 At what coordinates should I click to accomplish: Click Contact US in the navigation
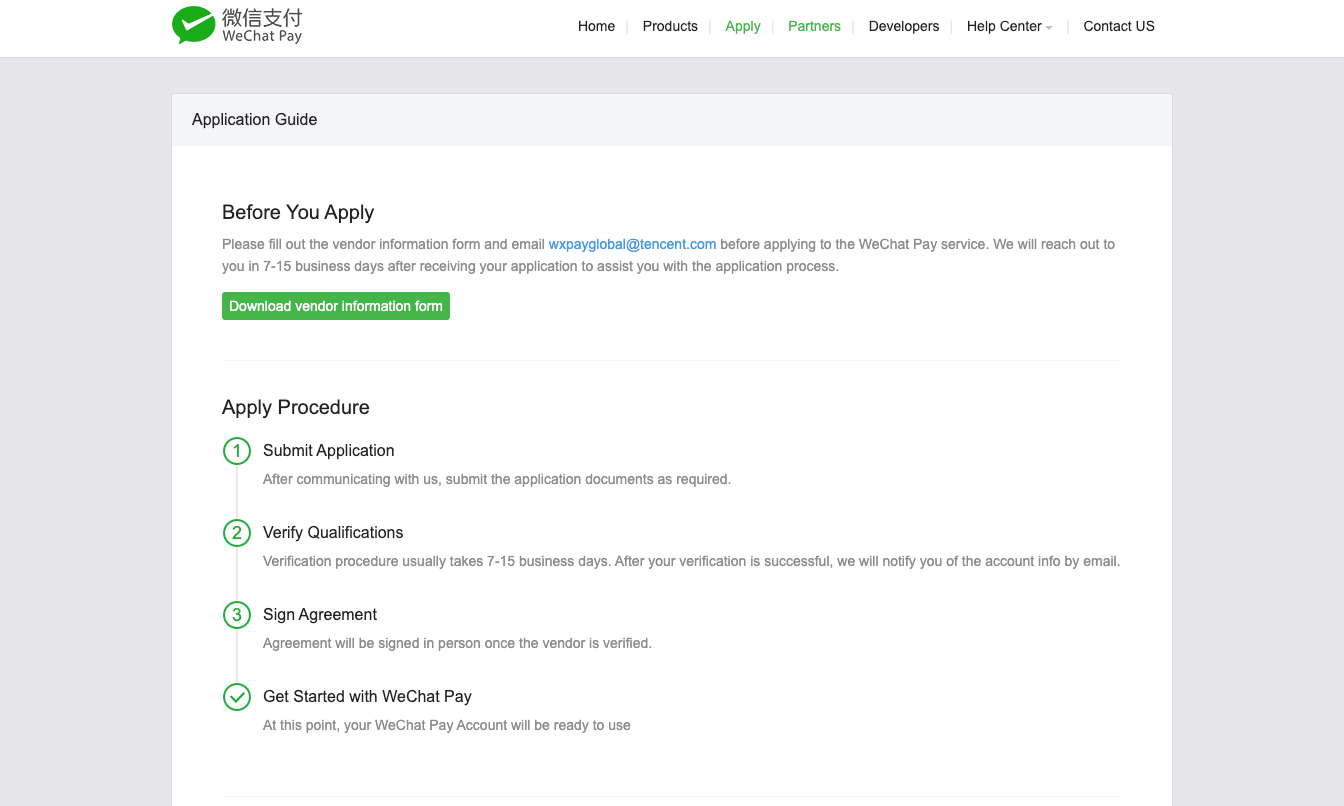click(x=1118, y=27)
